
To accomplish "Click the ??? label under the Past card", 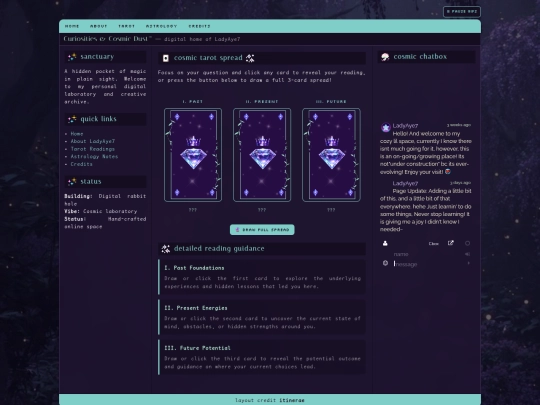I will (x=193, y=210).
